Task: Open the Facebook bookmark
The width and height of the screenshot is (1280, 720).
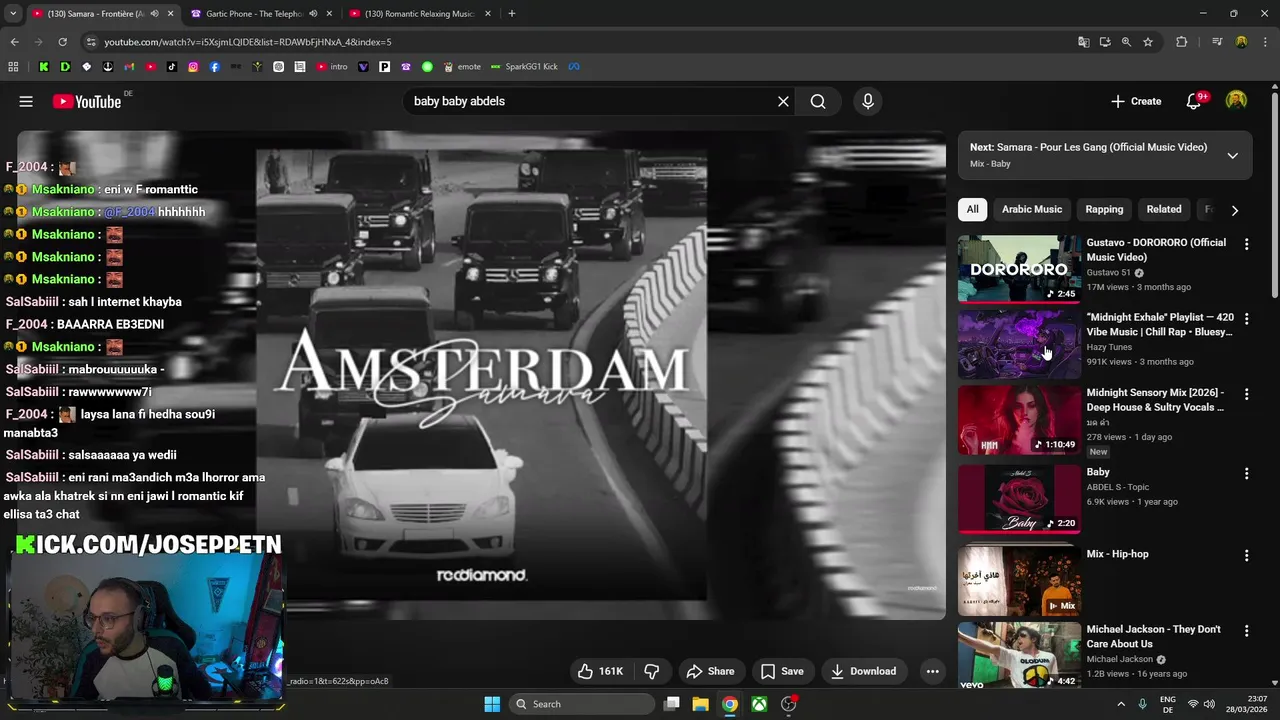Action: click(x=215, y=67)
